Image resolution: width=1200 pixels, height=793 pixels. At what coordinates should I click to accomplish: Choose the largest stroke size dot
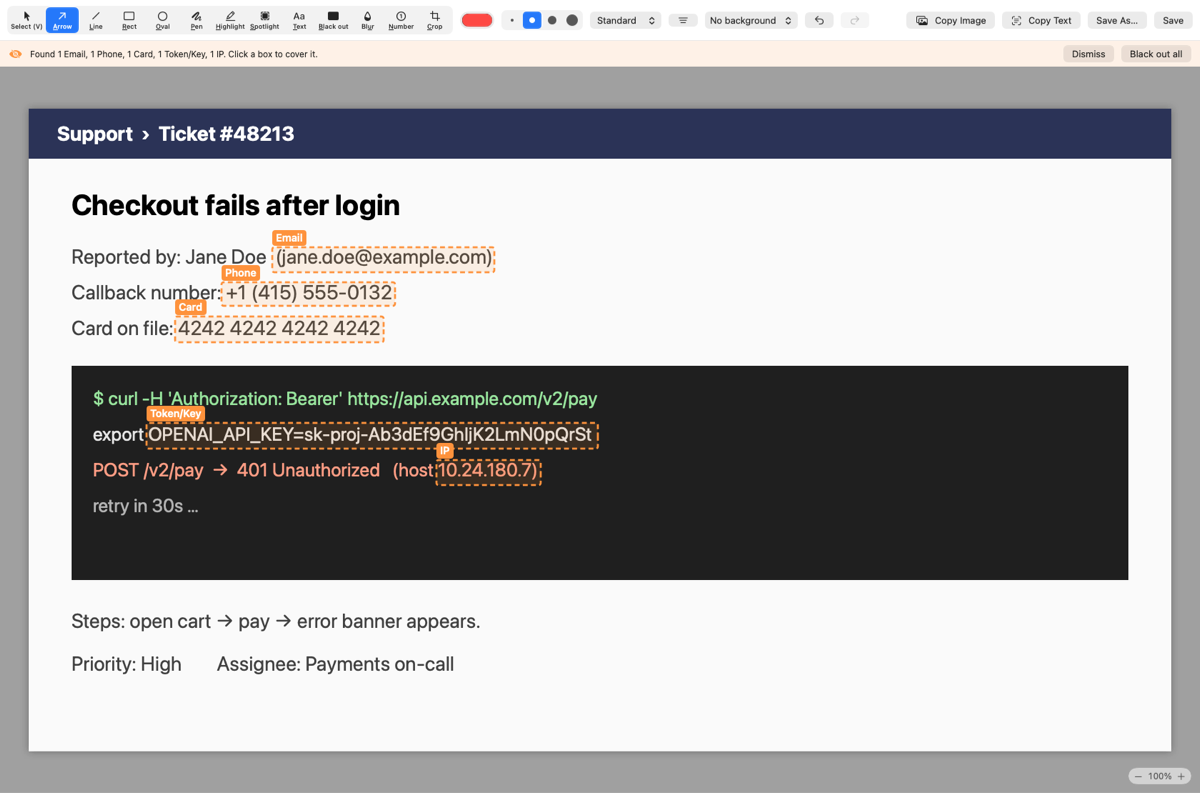[572, 20]
